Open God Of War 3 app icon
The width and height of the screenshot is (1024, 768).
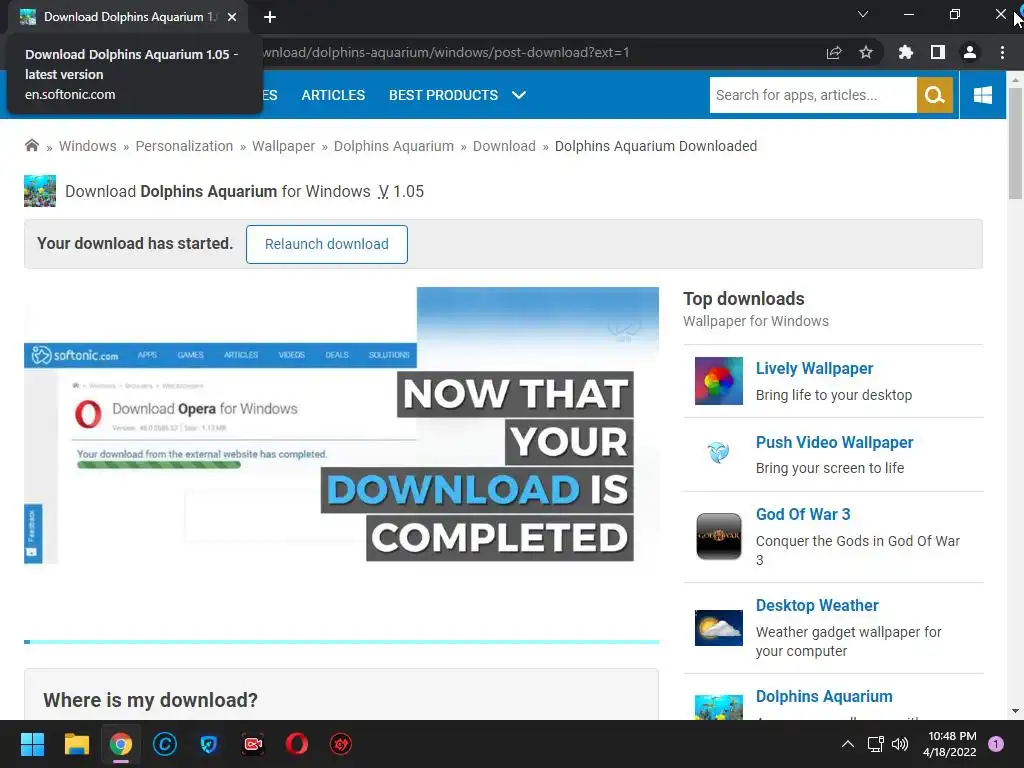(x=718, y=537)
